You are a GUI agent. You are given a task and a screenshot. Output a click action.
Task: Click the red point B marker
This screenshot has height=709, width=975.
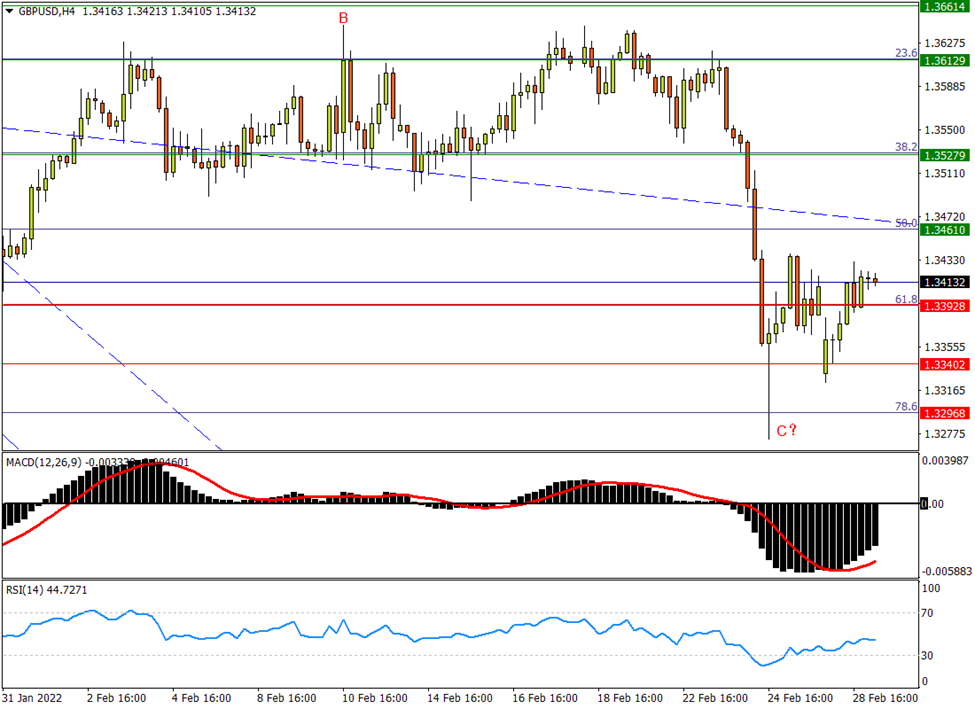coord(343,17)
